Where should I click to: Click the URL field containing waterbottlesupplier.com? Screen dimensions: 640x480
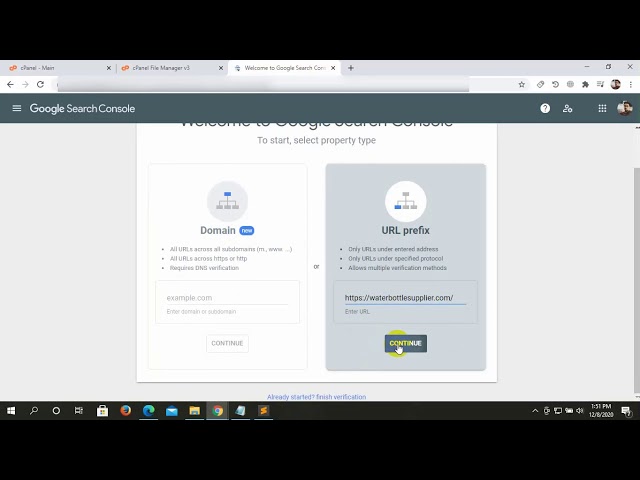(x=405, y=298)
